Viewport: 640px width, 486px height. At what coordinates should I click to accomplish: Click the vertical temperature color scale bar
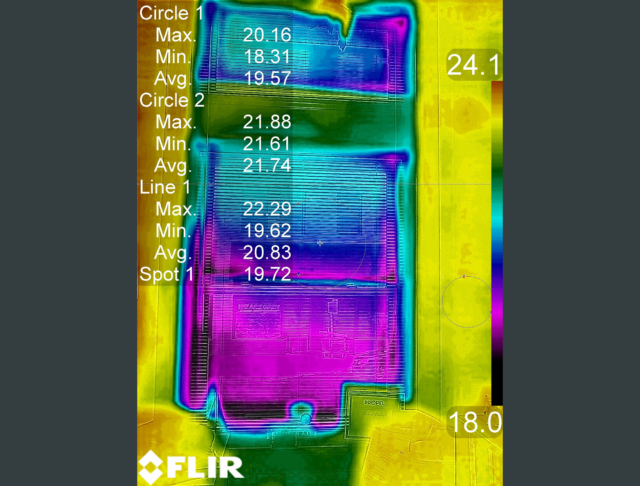tap(497, 243)
